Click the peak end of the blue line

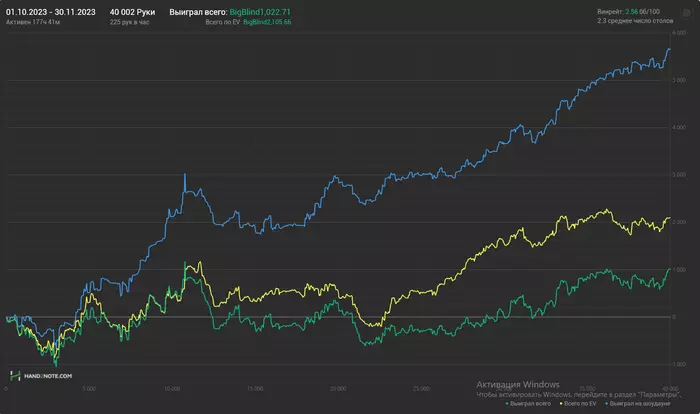tap(668, 49)
